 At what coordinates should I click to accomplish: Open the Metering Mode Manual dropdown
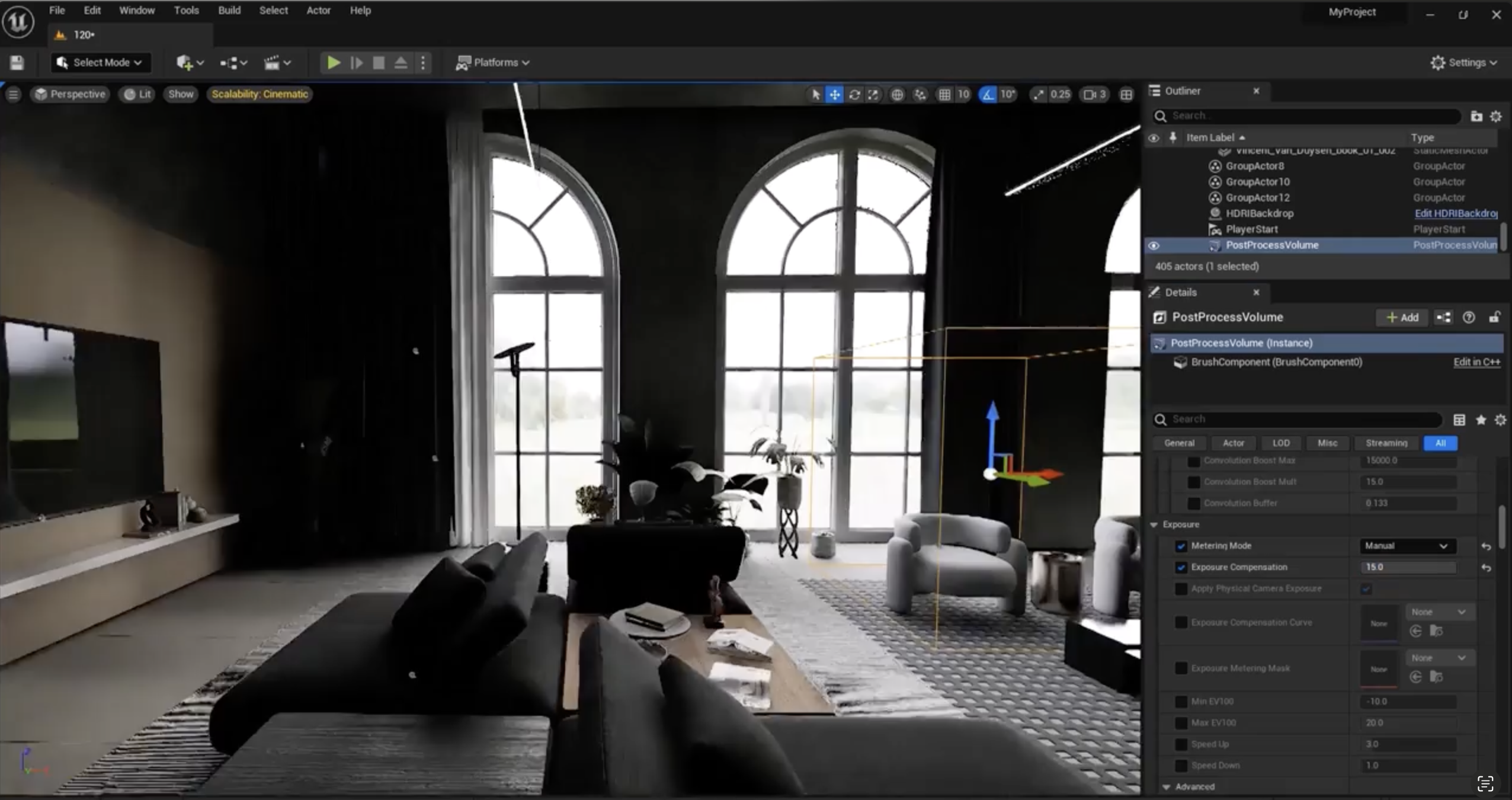[1406, 546]
